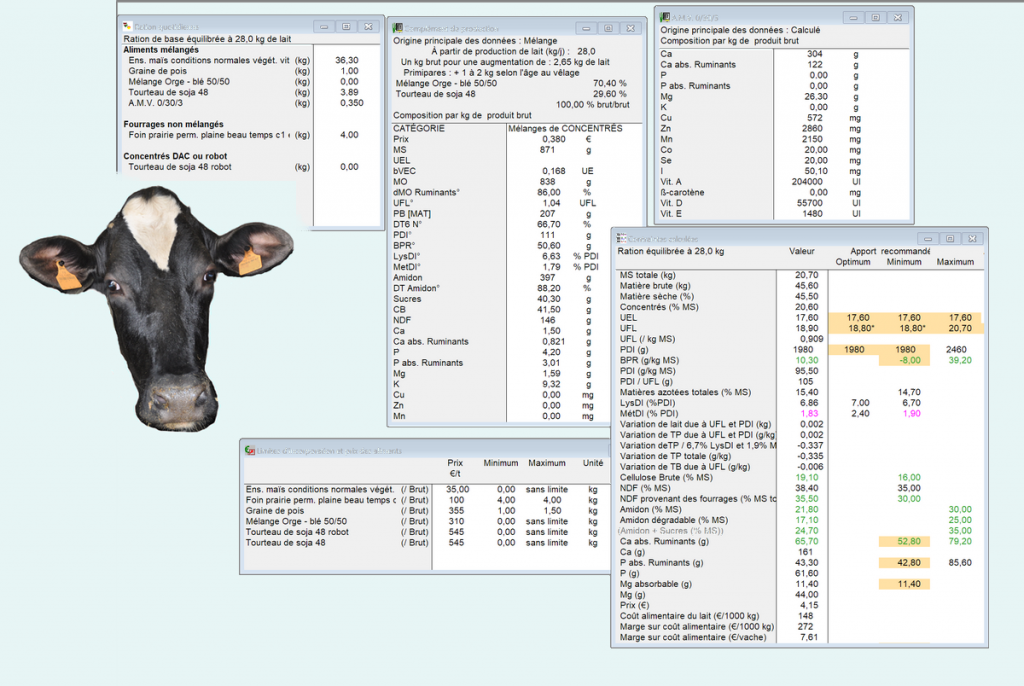The width and height of the screenshot is (1024, 686).
Task: Click the highlighted UEL optimum value cell
Action: click(x=855, y=317)
